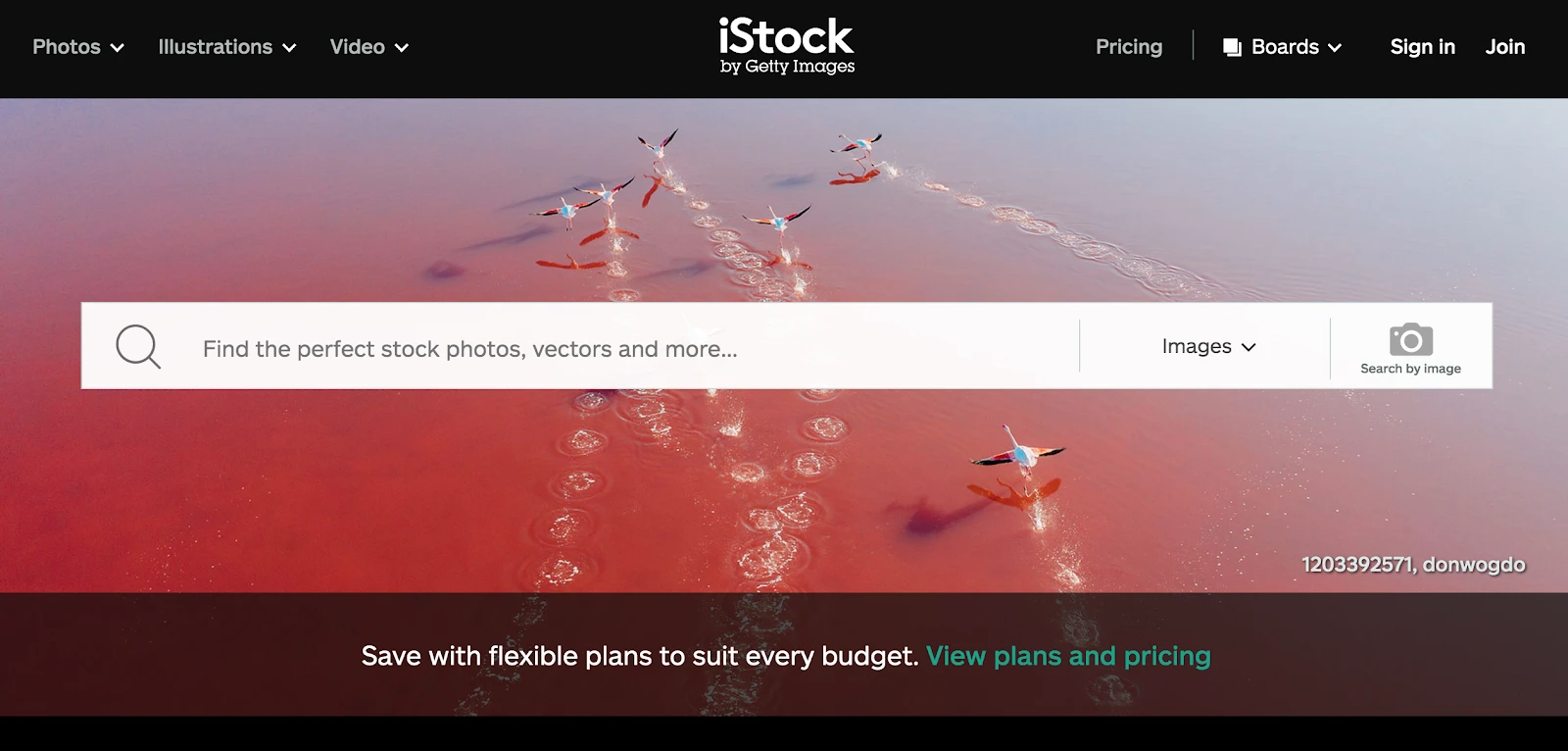The image size is (1568, 751).
Task: Click the camera Search by image icon
Action: (x=1411, y=339)
